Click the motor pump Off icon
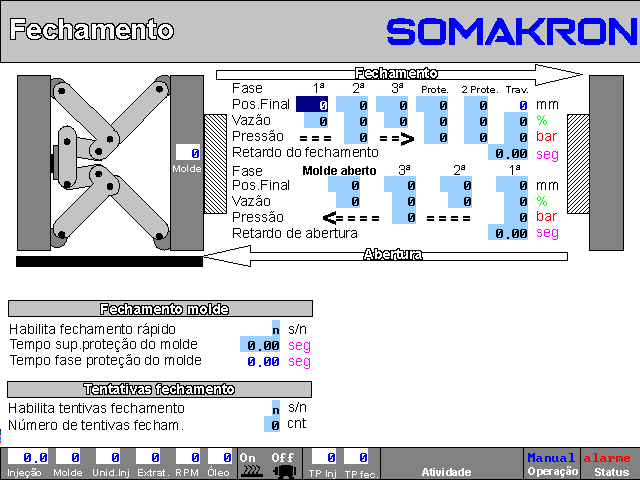Screen dimensions: 640x480 click(283, 464)
